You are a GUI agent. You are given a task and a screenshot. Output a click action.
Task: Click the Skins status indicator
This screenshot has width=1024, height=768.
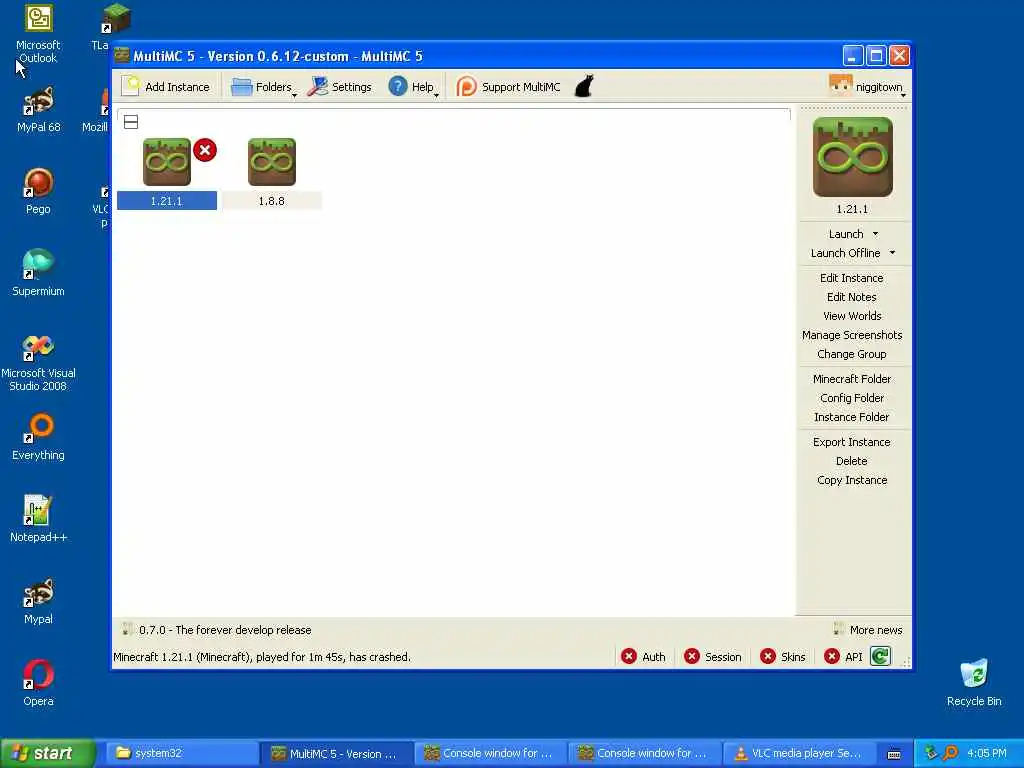pyautogui.click(x=782, y=656)
